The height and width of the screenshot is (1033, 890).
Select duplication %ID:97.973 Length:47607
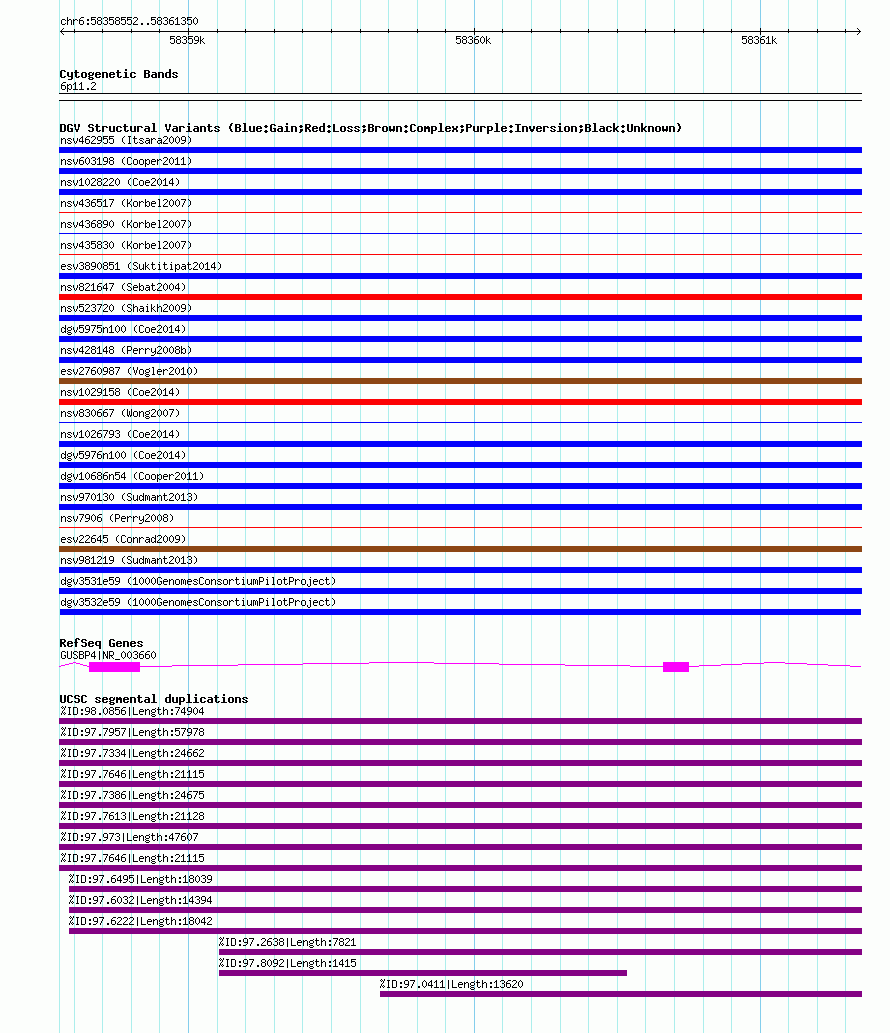129,838
